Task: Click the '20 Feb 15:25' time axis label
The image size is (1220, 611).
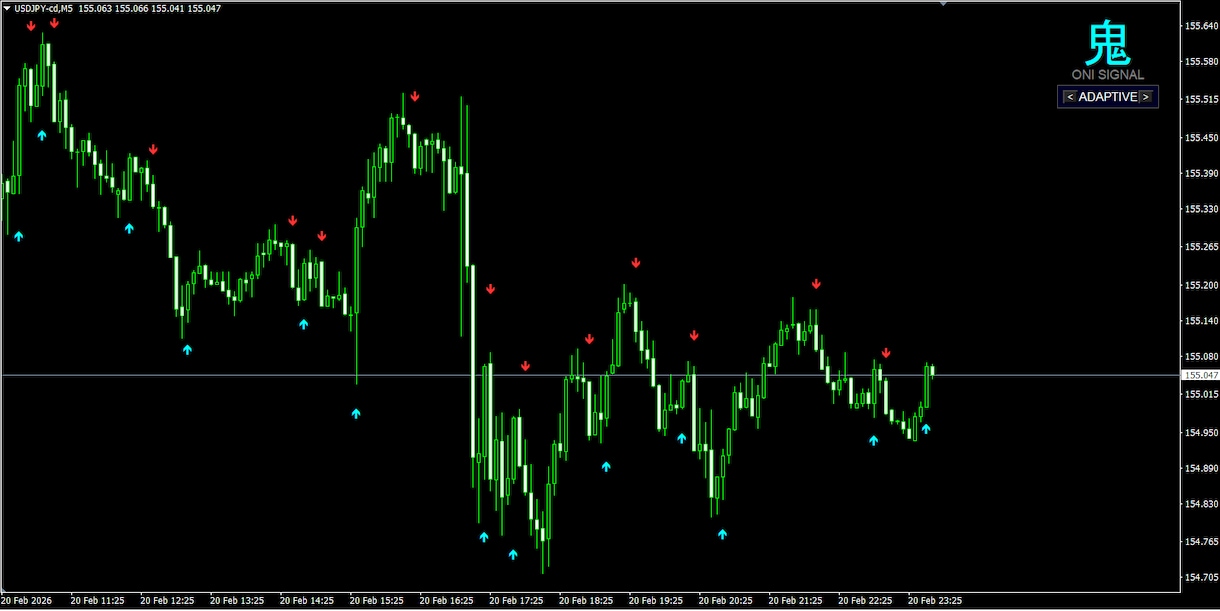Action: (x=377, y=601)
